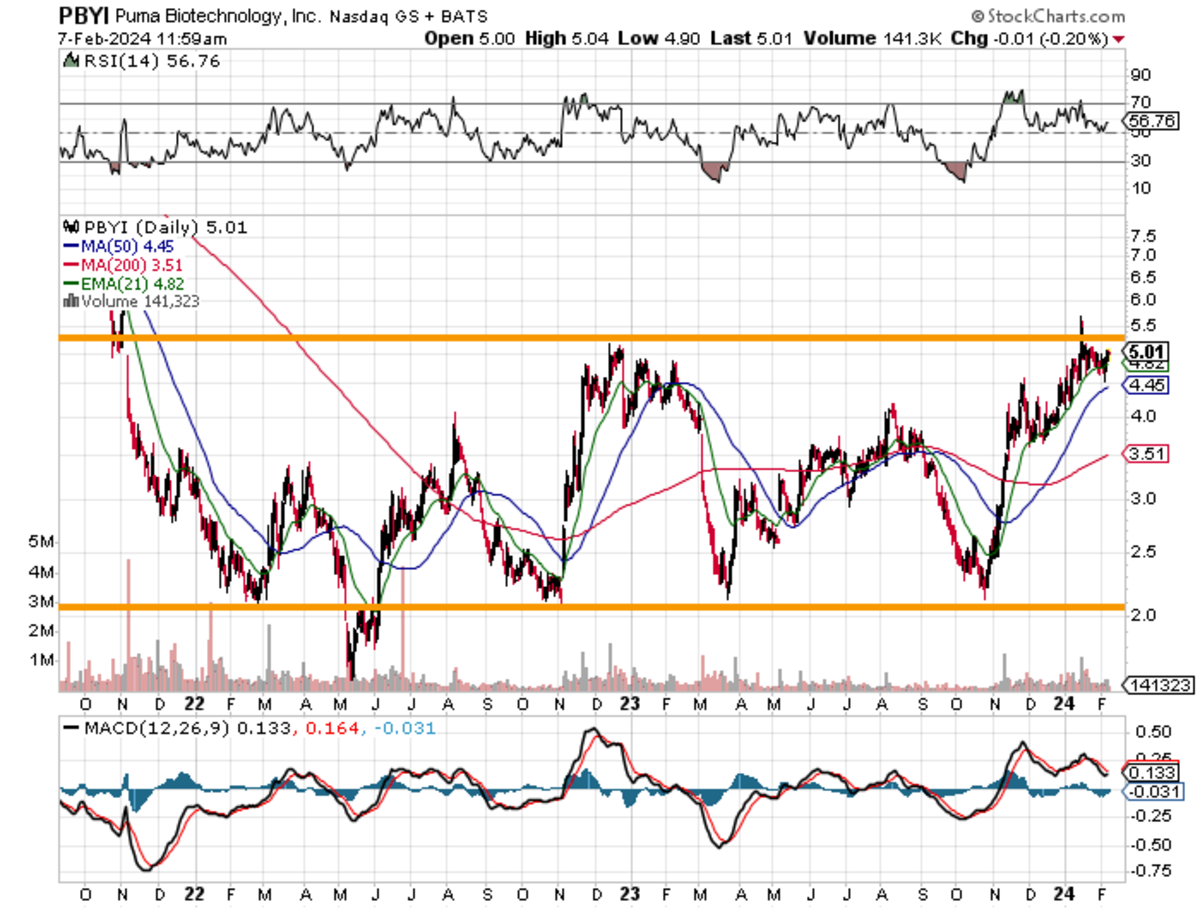The width and height of the screenshot is (1200, 909).
Task: Click the Volume legend bar icon
Action: [68, 298]
